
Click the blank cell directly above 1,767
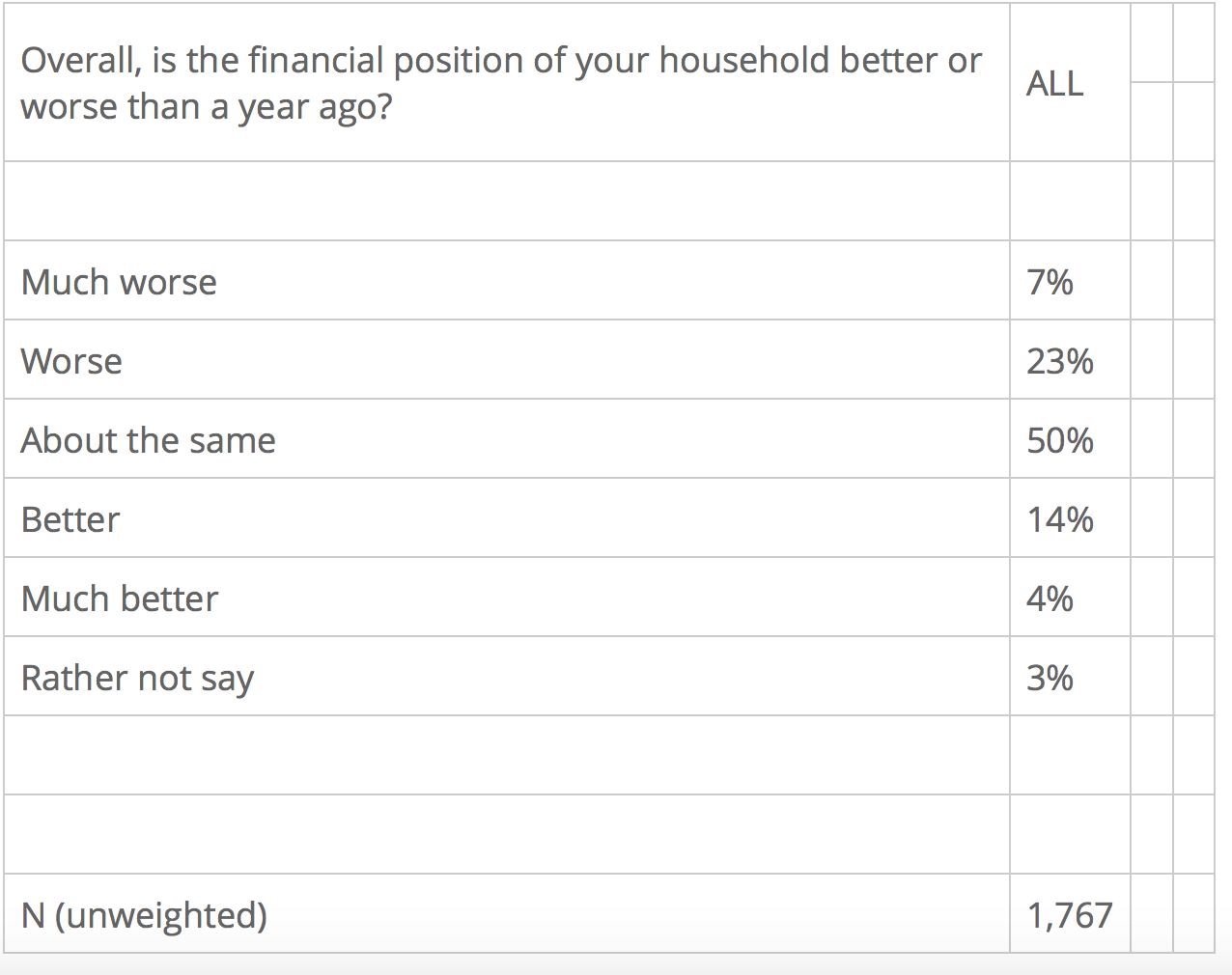coord(1070,834)
